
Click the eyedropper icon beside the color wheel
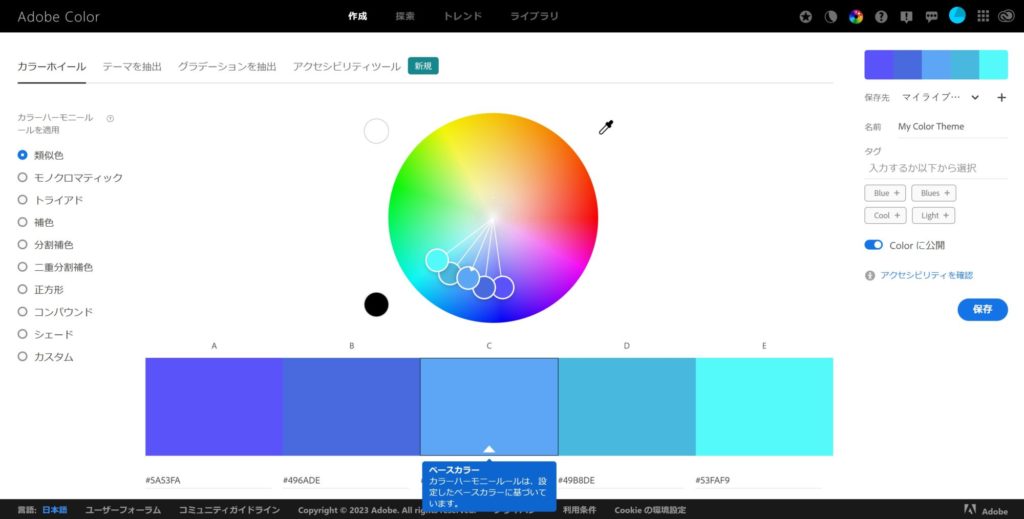(x=605, y=127)
